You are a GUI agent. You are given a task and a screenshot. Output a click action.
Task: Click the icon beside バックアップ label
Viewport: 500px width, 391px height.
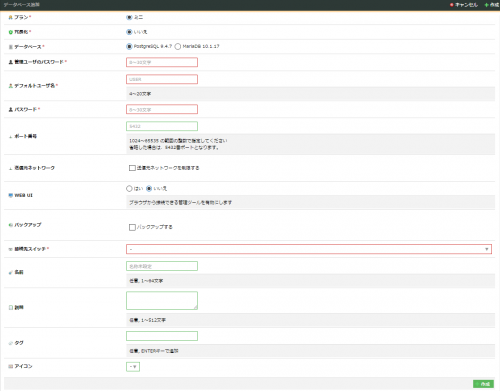coord(10,225)
